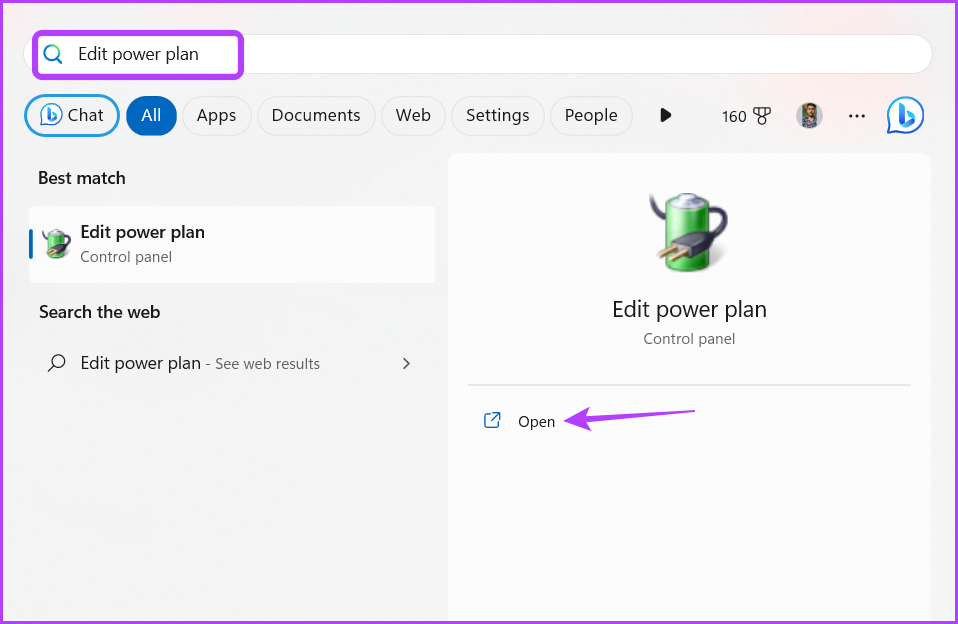Select the All filter tab
This screenshot has width=958, height=624.
click(152, 116)
